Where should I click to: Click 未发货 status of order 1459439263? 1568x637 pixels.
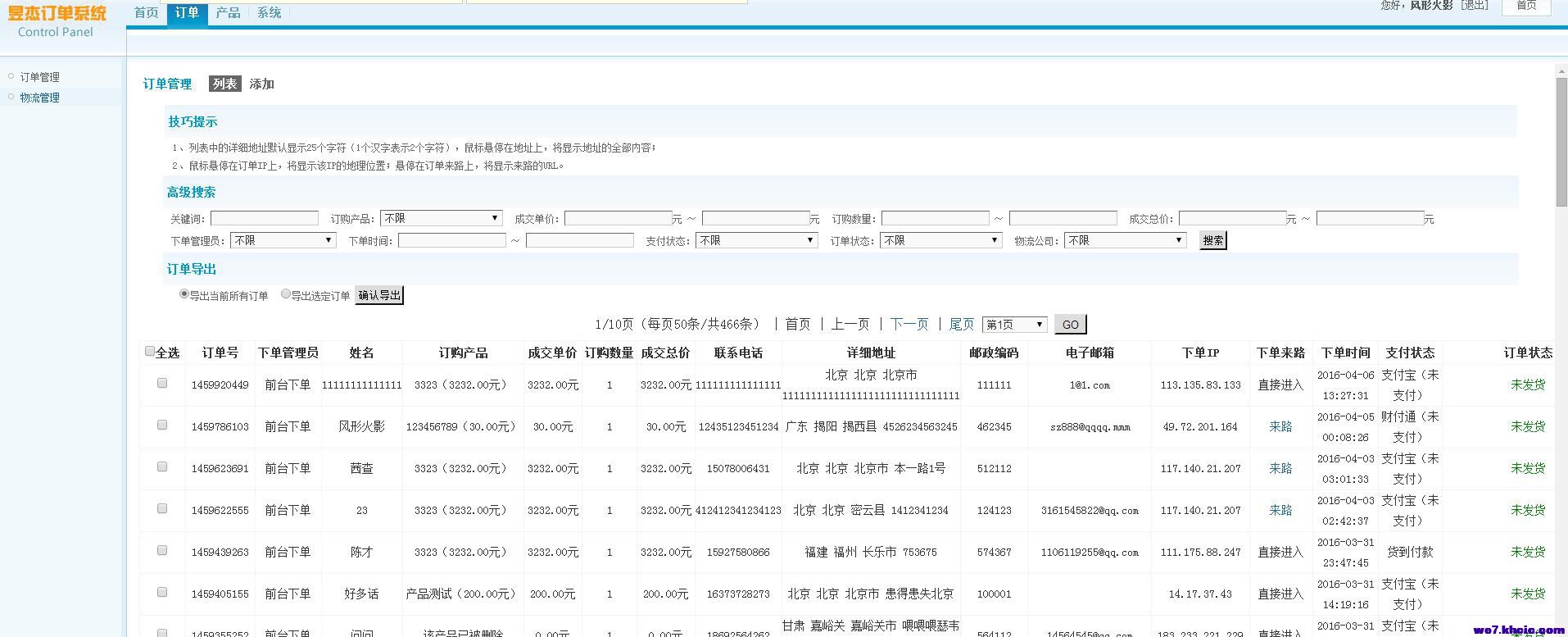1528,553
